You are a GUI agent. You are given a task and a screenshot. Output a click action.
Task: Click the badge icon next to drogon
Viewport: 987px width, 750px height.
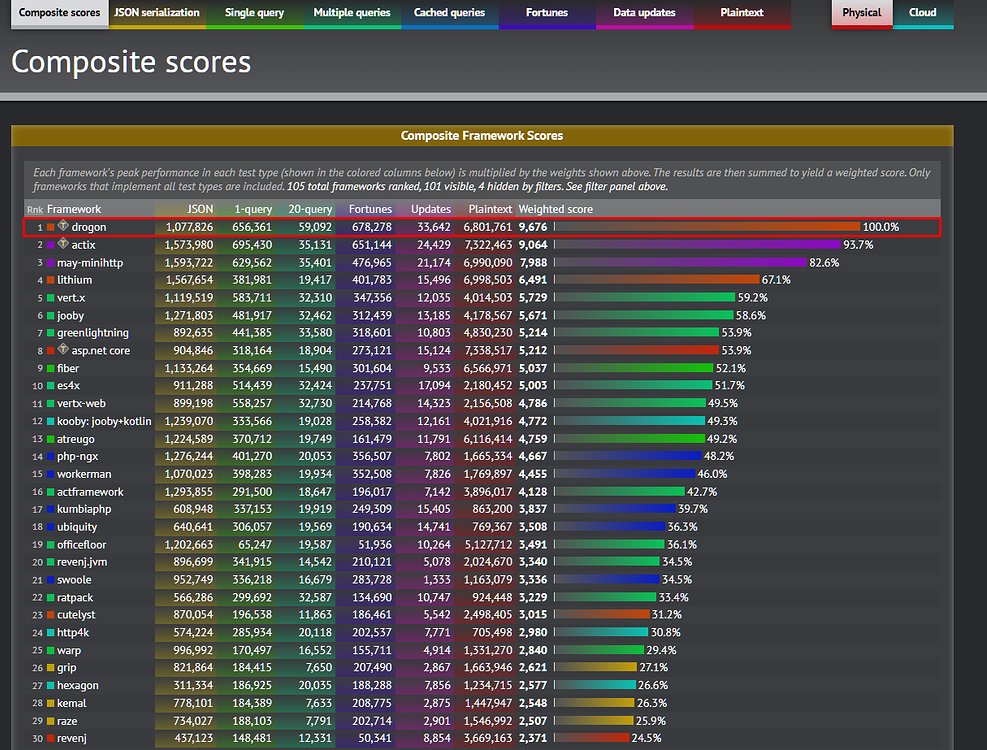[x=63, y=227]
